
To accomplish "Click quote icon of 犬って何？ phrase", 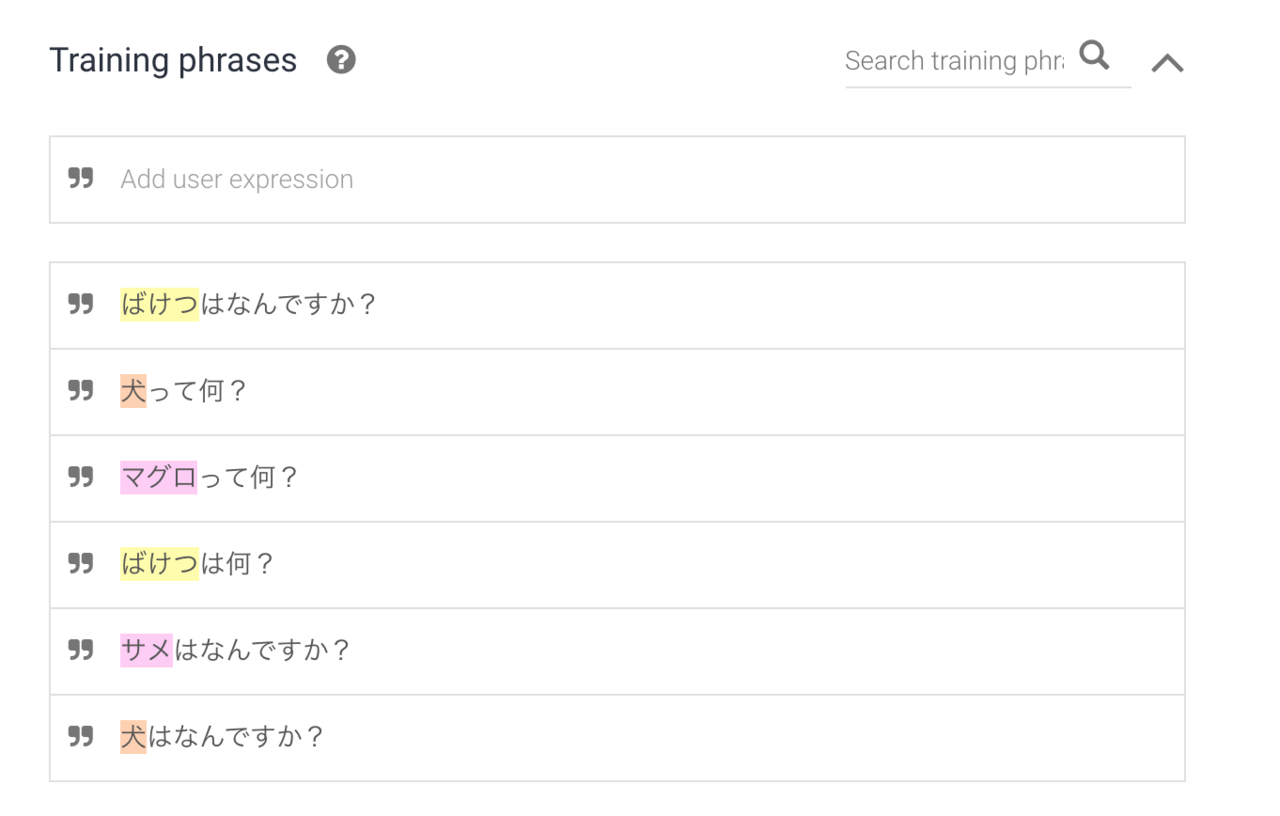I will (x=81, y=390).
